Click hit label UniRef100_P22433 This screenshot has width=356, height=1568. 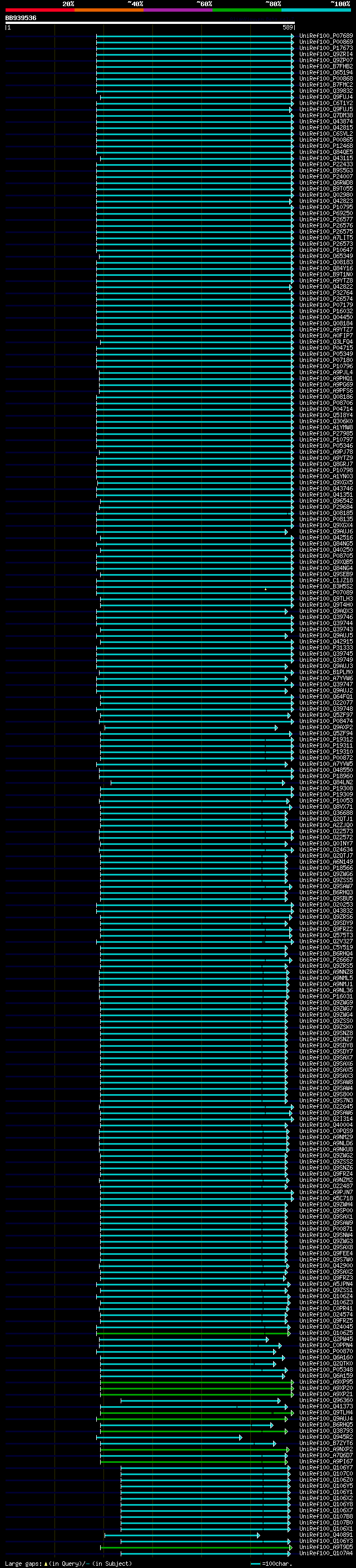(325, 164)
